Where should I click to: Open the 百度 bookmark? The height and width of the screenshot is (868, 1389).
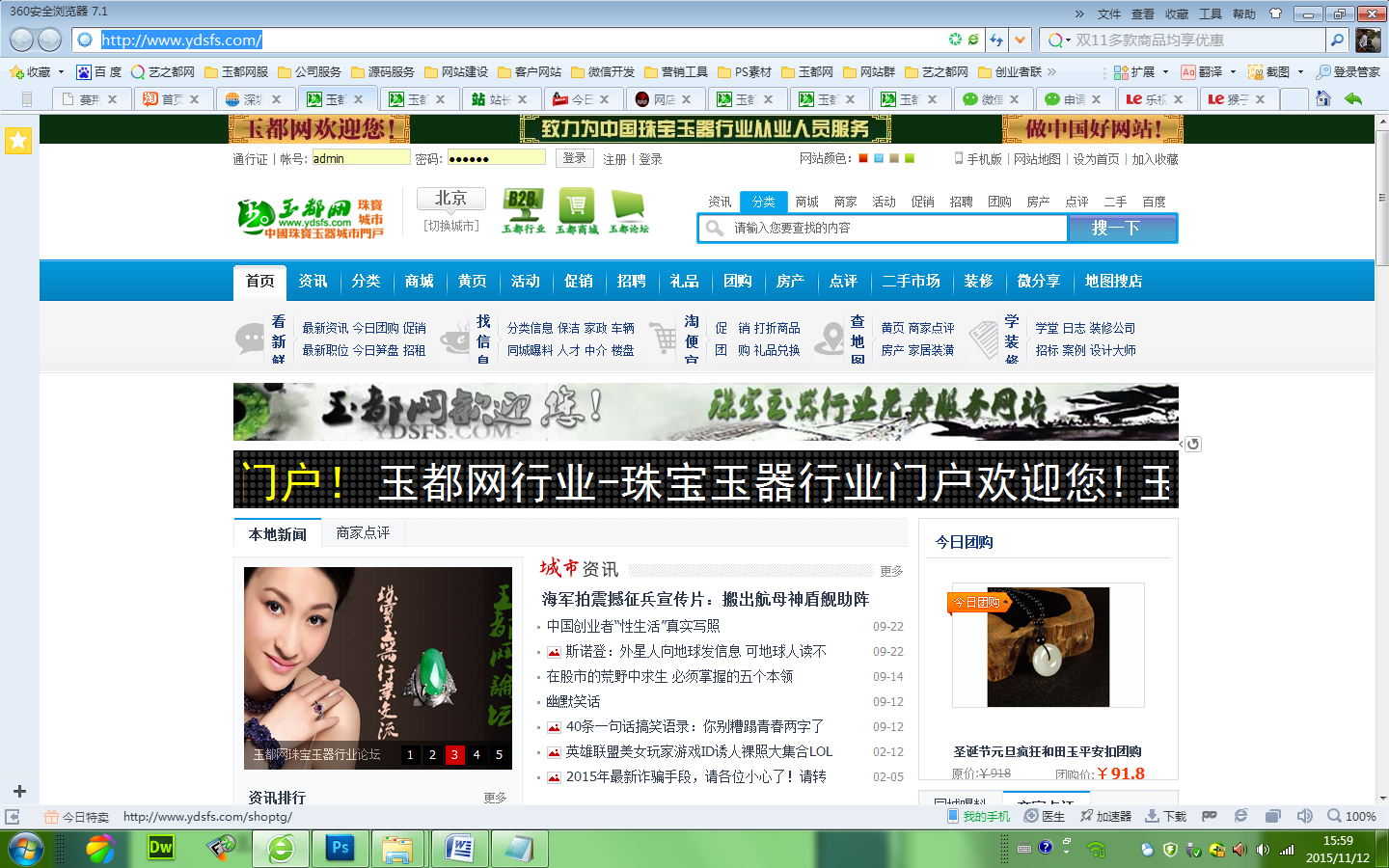pyautogui.click(x=99, y=72)
